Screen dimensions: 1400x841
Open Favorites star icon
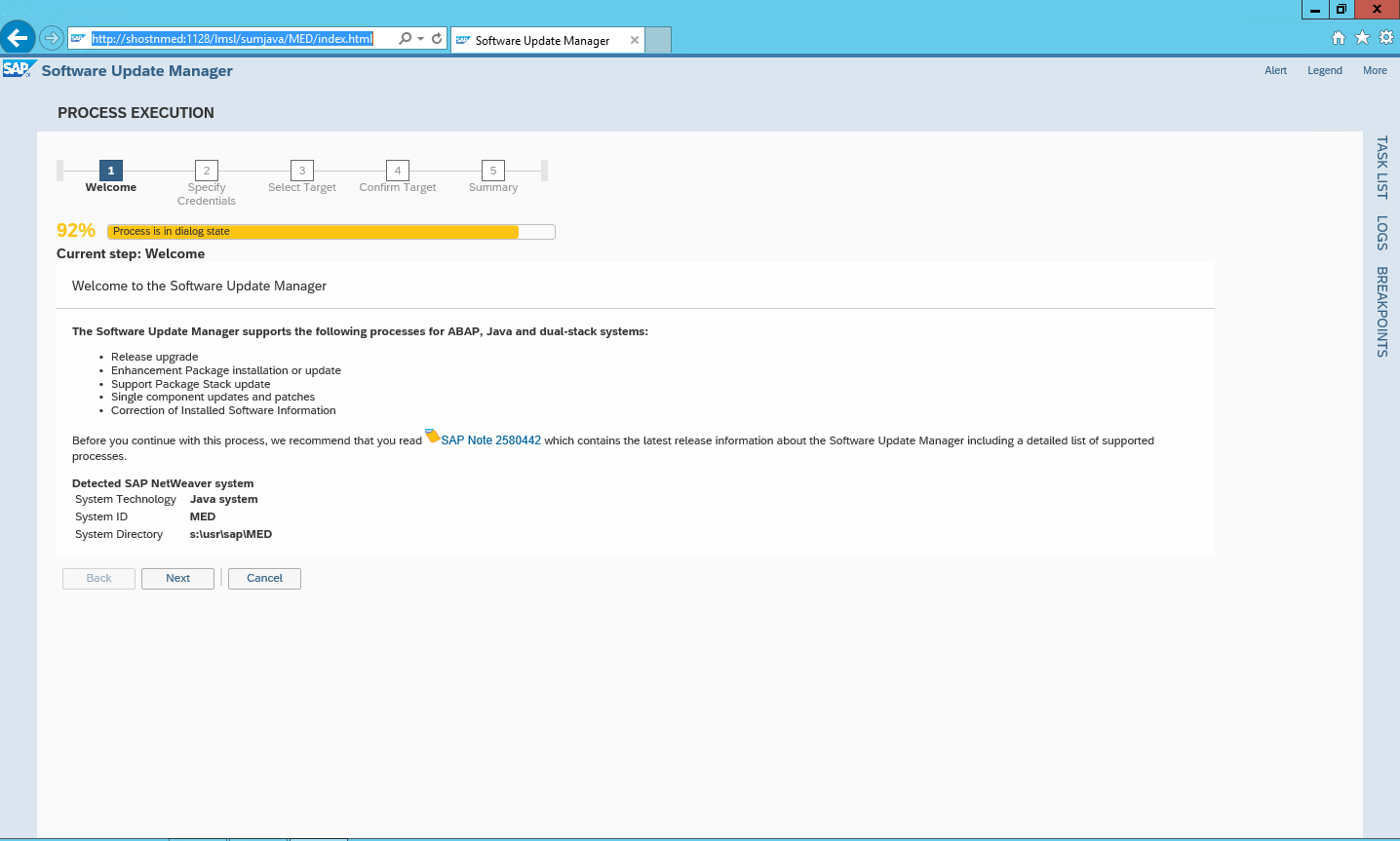pos(1362,38)
